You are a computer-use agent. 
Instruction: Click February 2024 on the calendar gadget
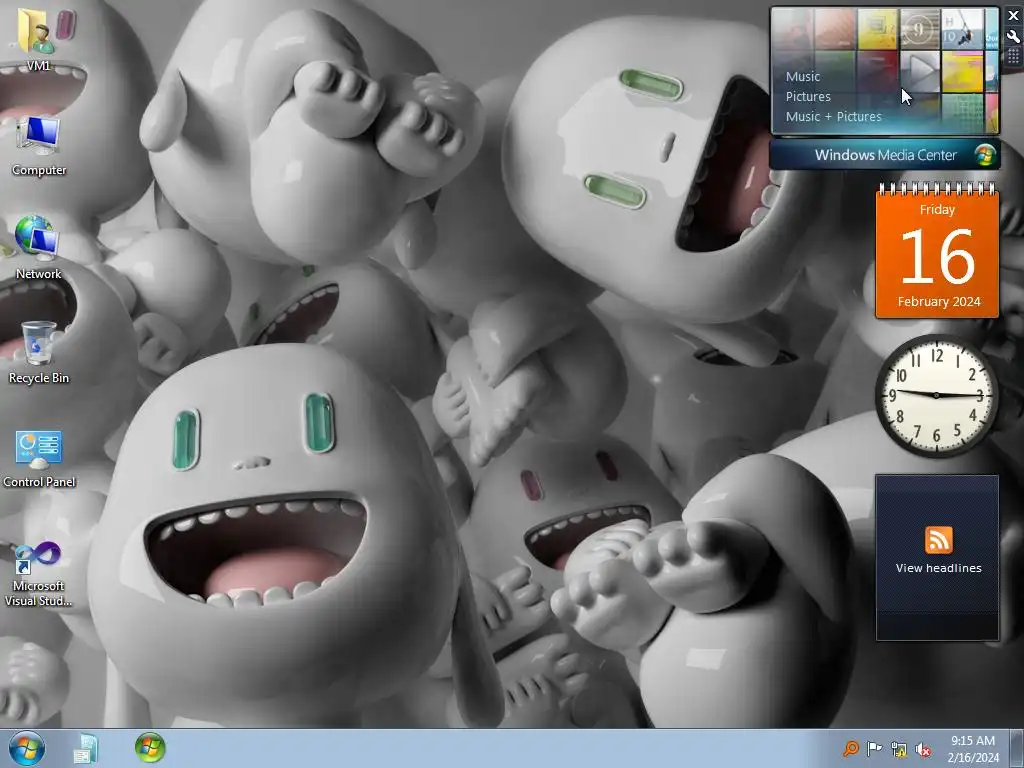click(938, 302)
